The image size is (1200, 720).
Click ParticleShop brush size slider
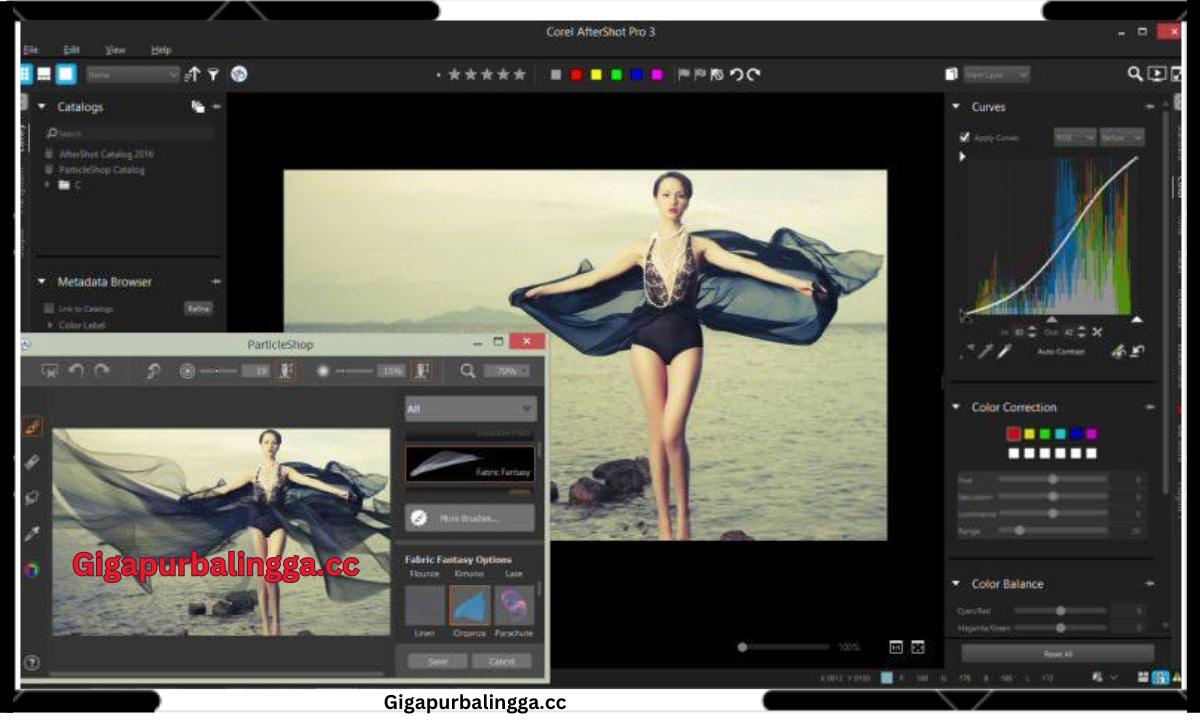218,371
